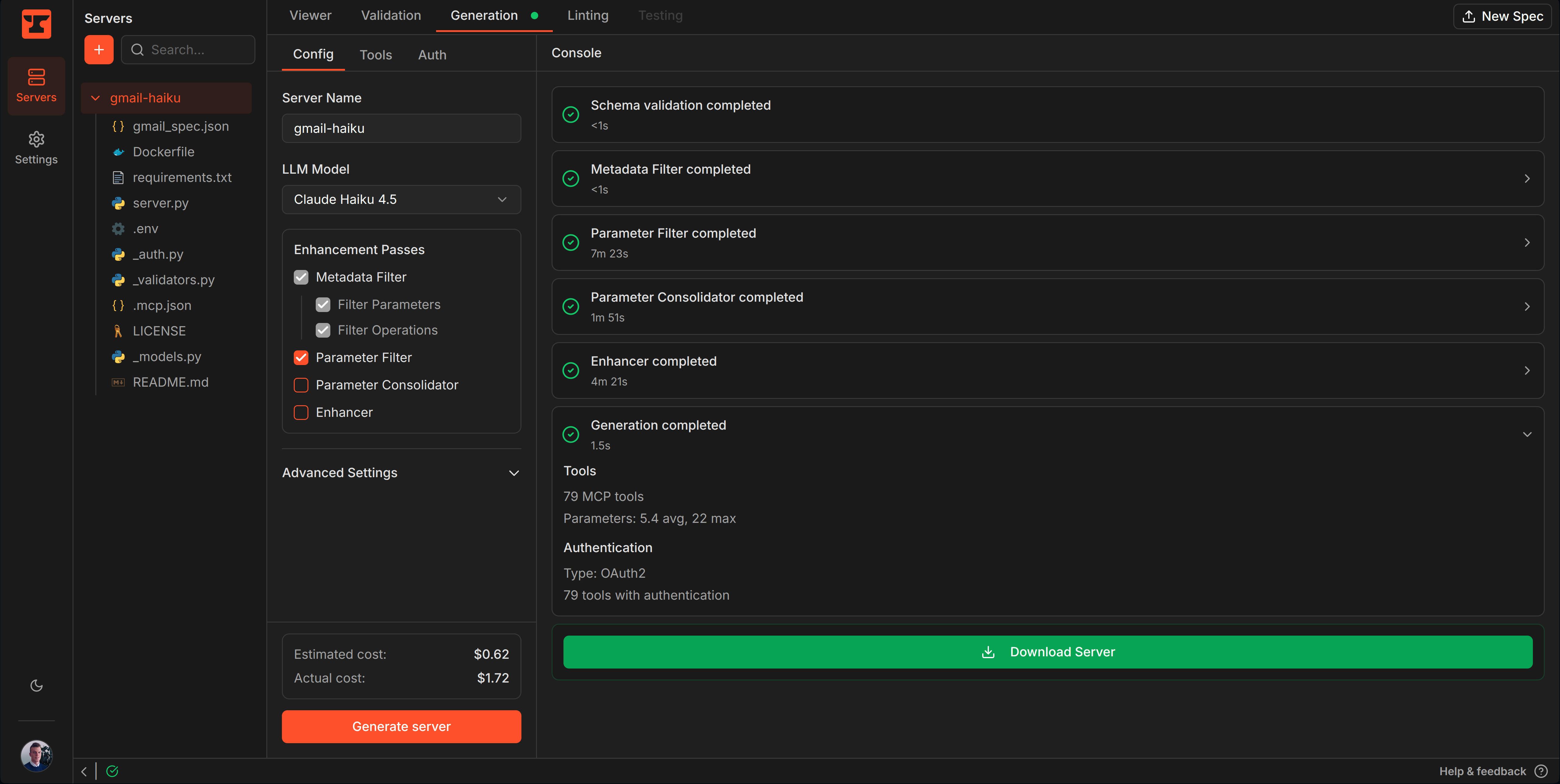This screenshot has height=784, width=1560.
Task: Expand Metadata Filter completed details
Action: (x=1527, y=179)
